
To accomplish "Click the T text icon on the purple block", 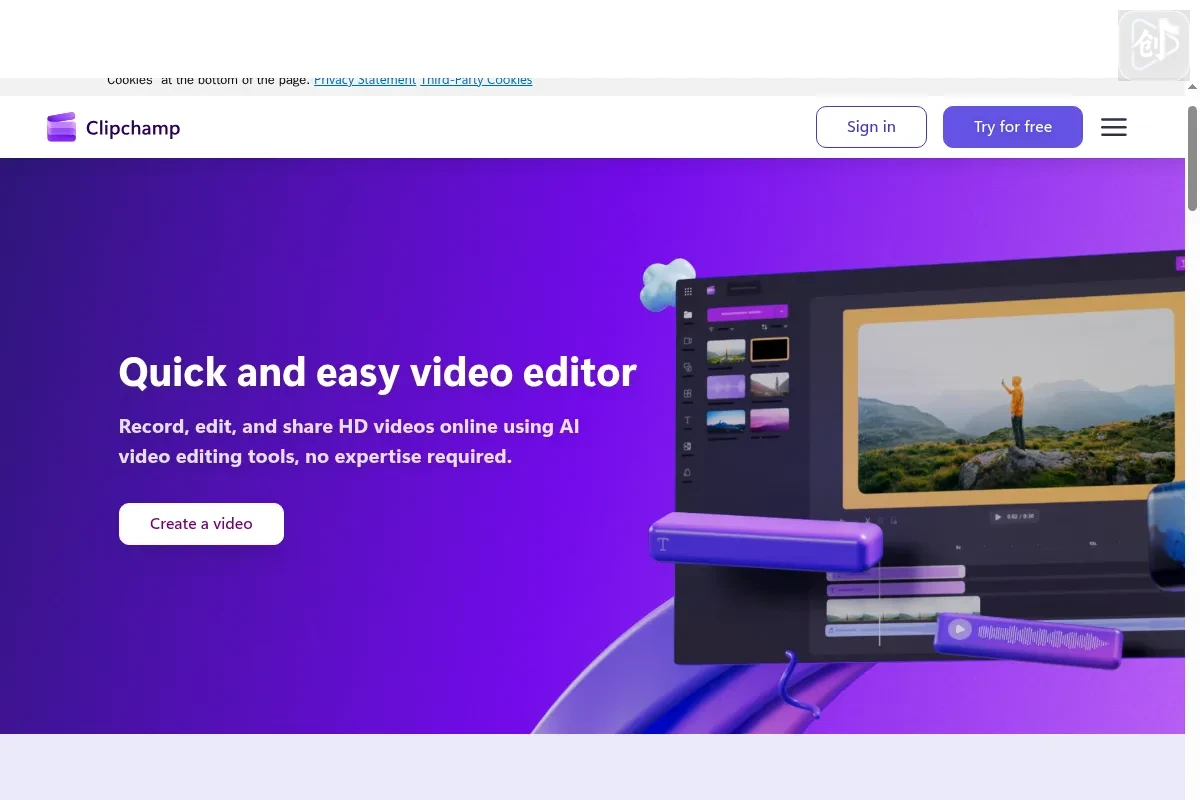I will 662,544.
